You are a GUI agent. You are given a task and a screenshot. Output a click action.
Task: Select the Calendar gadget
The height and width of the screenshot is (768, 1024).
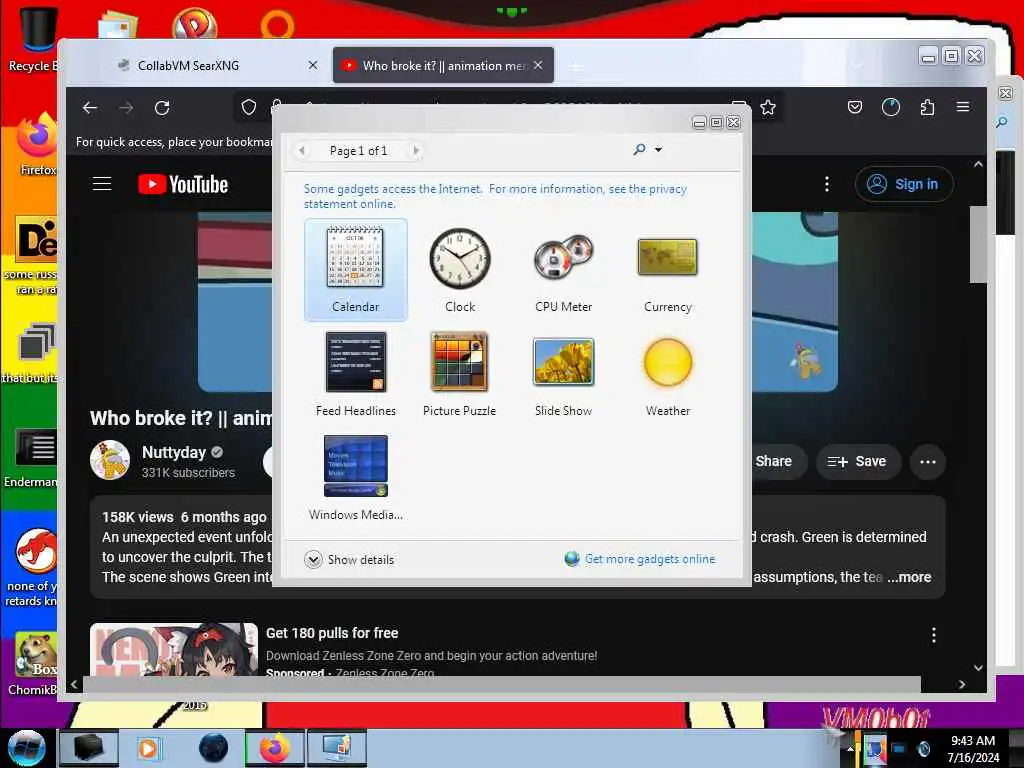[x=355, y=269]
